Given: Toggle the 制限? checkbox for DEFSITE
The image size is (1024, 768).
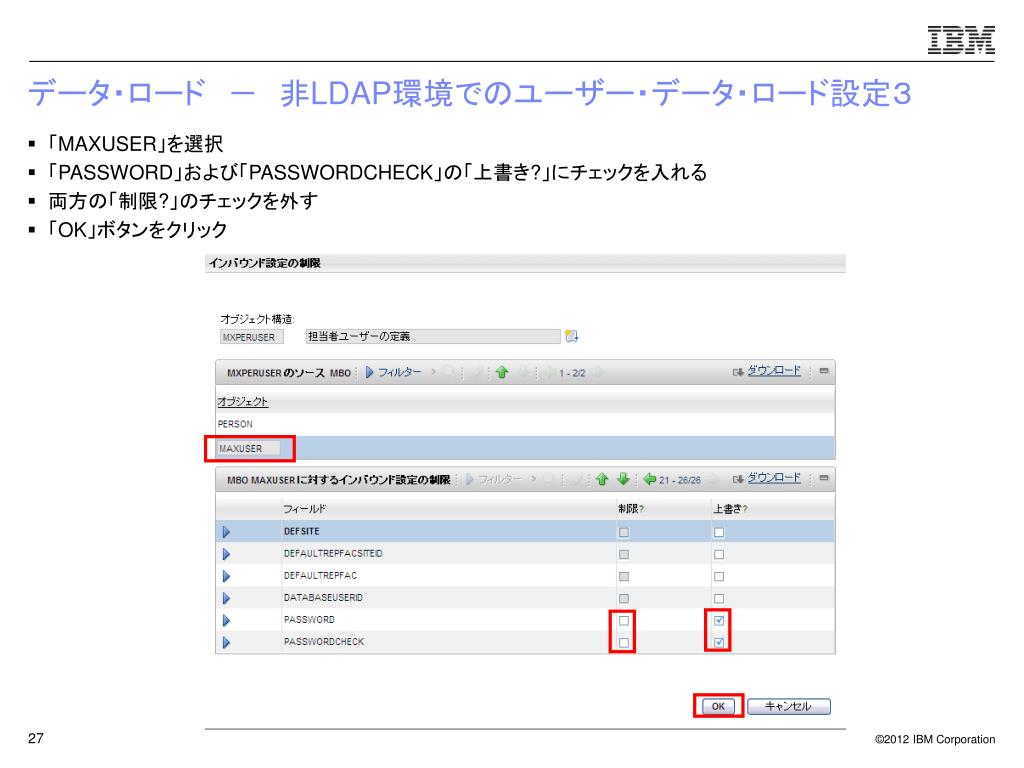Looking at the screenshot, I should (x=624, y=532).
